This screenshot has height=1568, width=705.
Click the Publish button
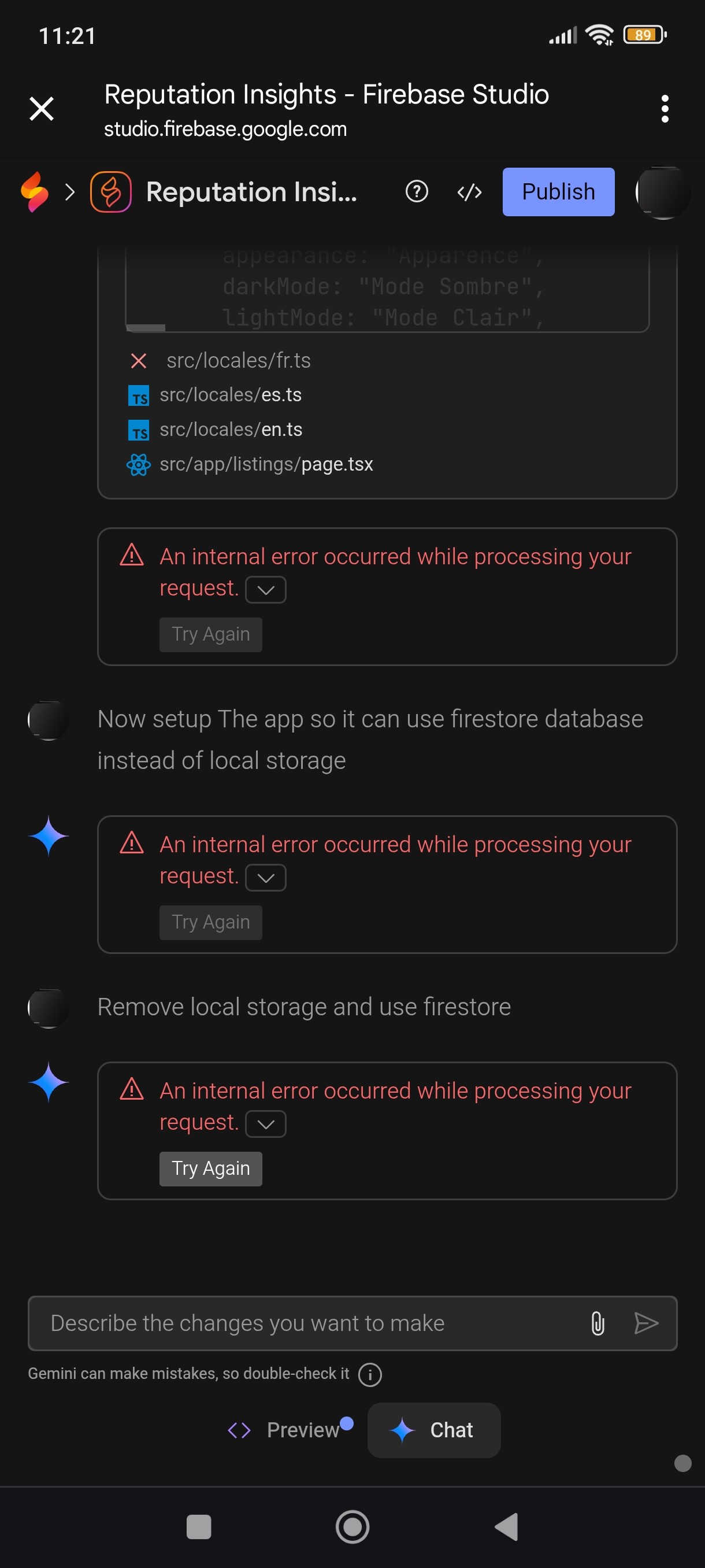click(558, 192)
